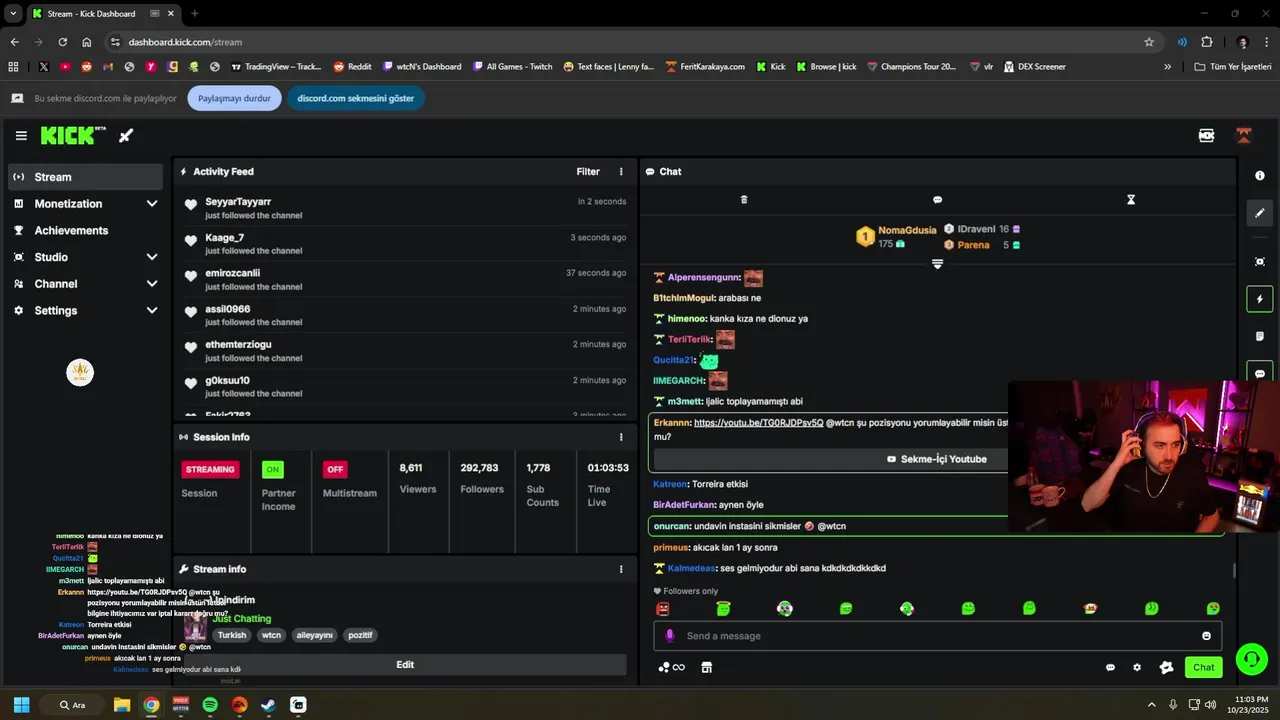Open the shop icon below the message box
This screenshot has height=720, width=1280.
707,668
